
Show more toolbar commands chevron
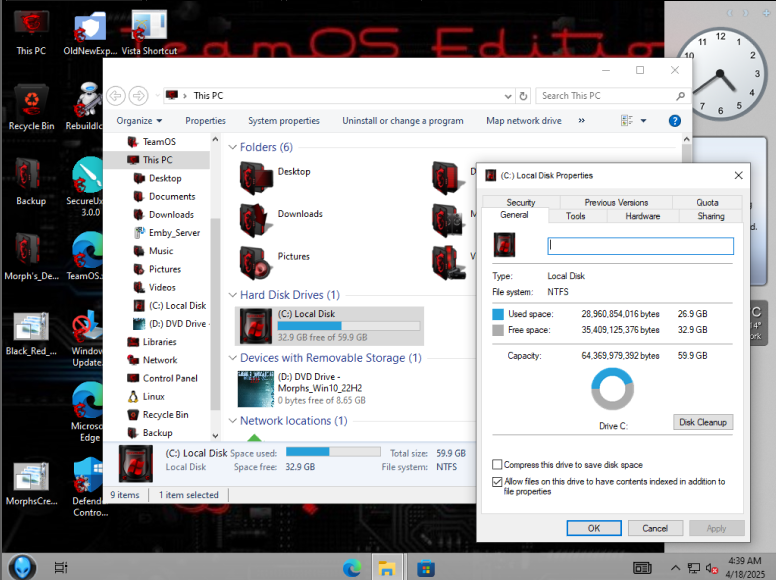(582, 120)
